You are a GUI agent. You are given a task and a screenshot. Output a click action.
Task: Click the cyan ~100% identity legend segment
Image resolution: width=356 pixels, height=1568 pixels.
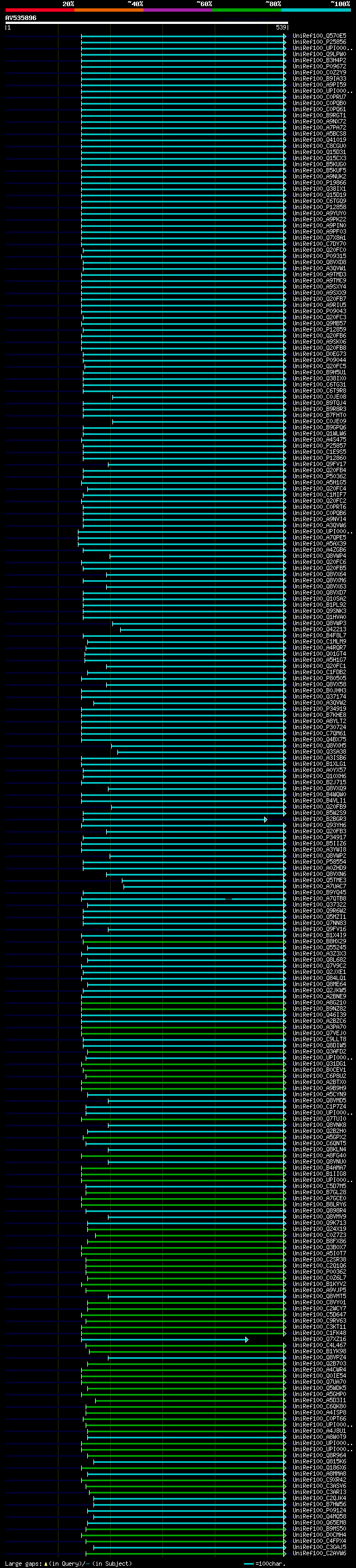pyautogui.click(x=316, y=10)
